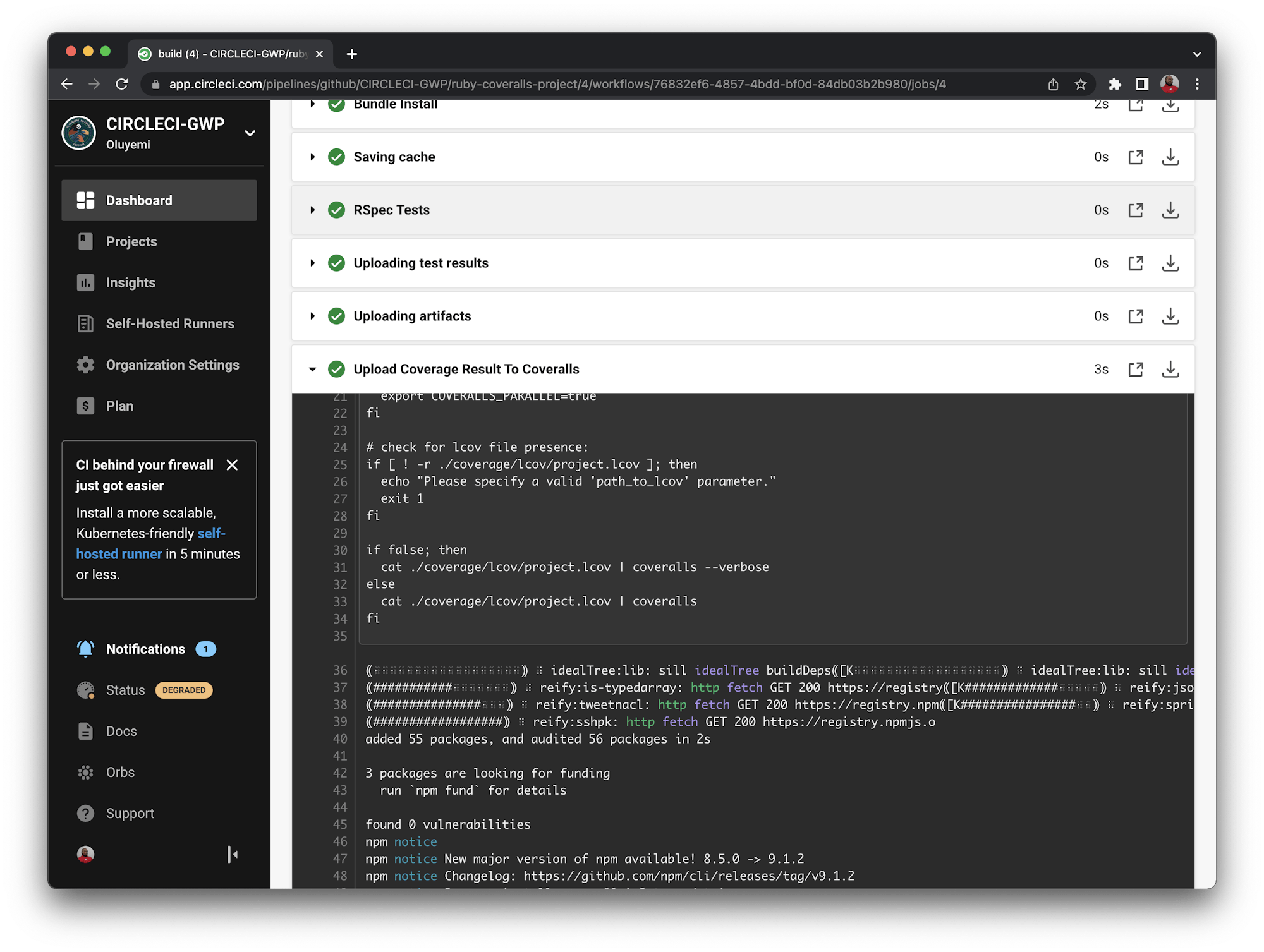Bookmark this page with the star icon

1081,84
